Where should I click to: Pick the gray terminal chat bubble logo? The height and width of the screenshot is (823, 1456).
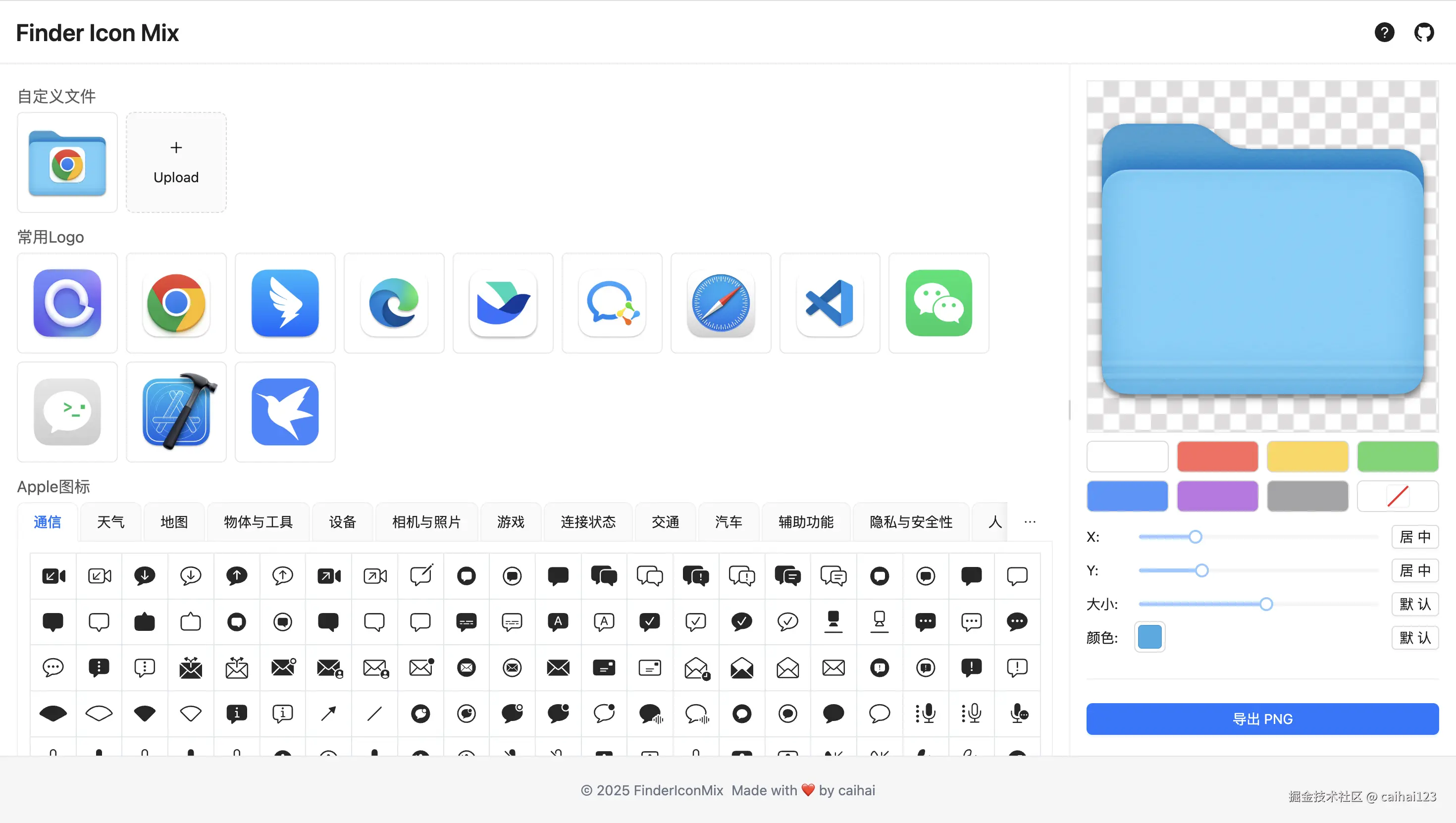[x=67, y=412]
